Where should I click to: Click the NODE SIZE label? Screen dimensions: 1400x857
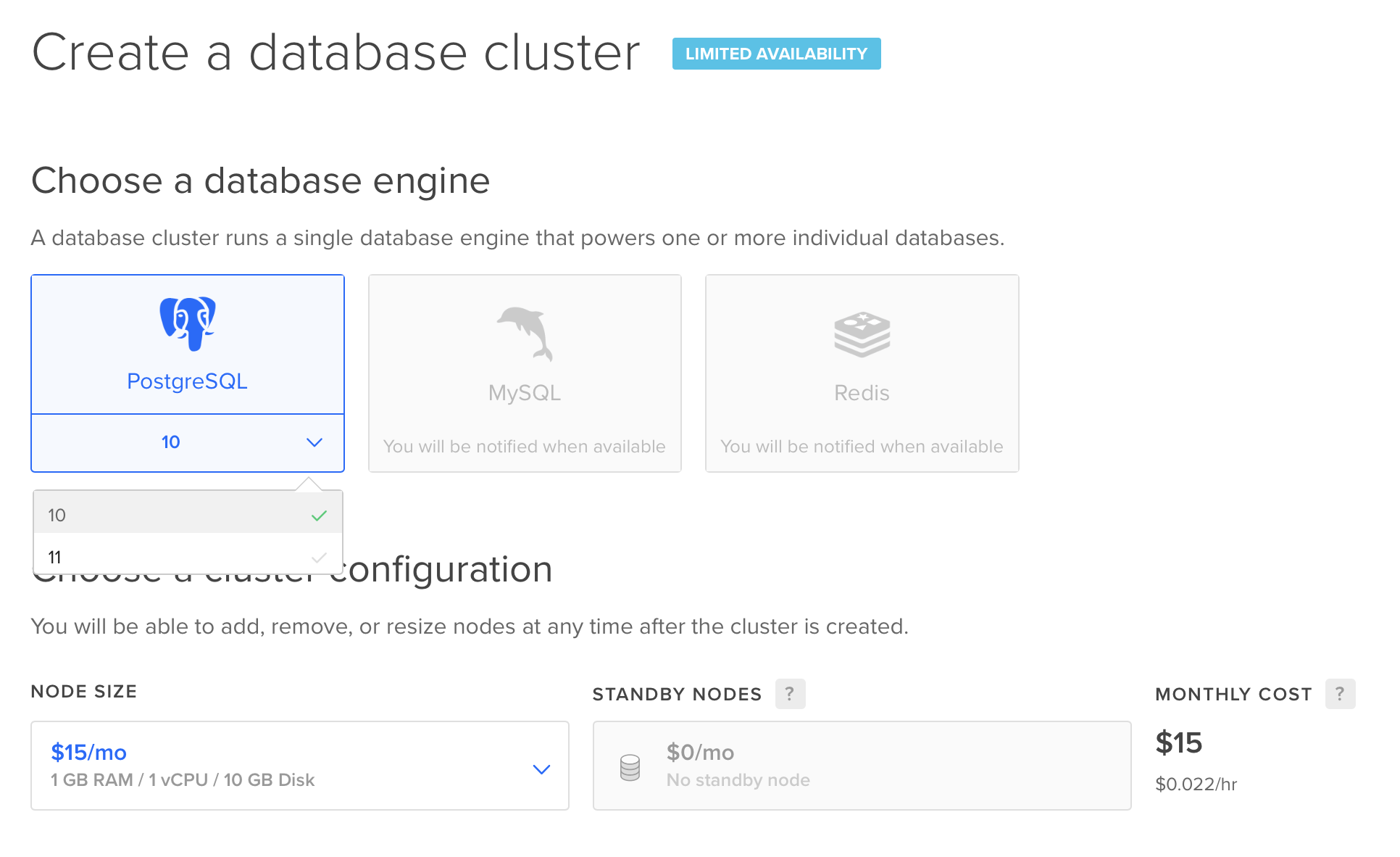click(x=84, y=692)
